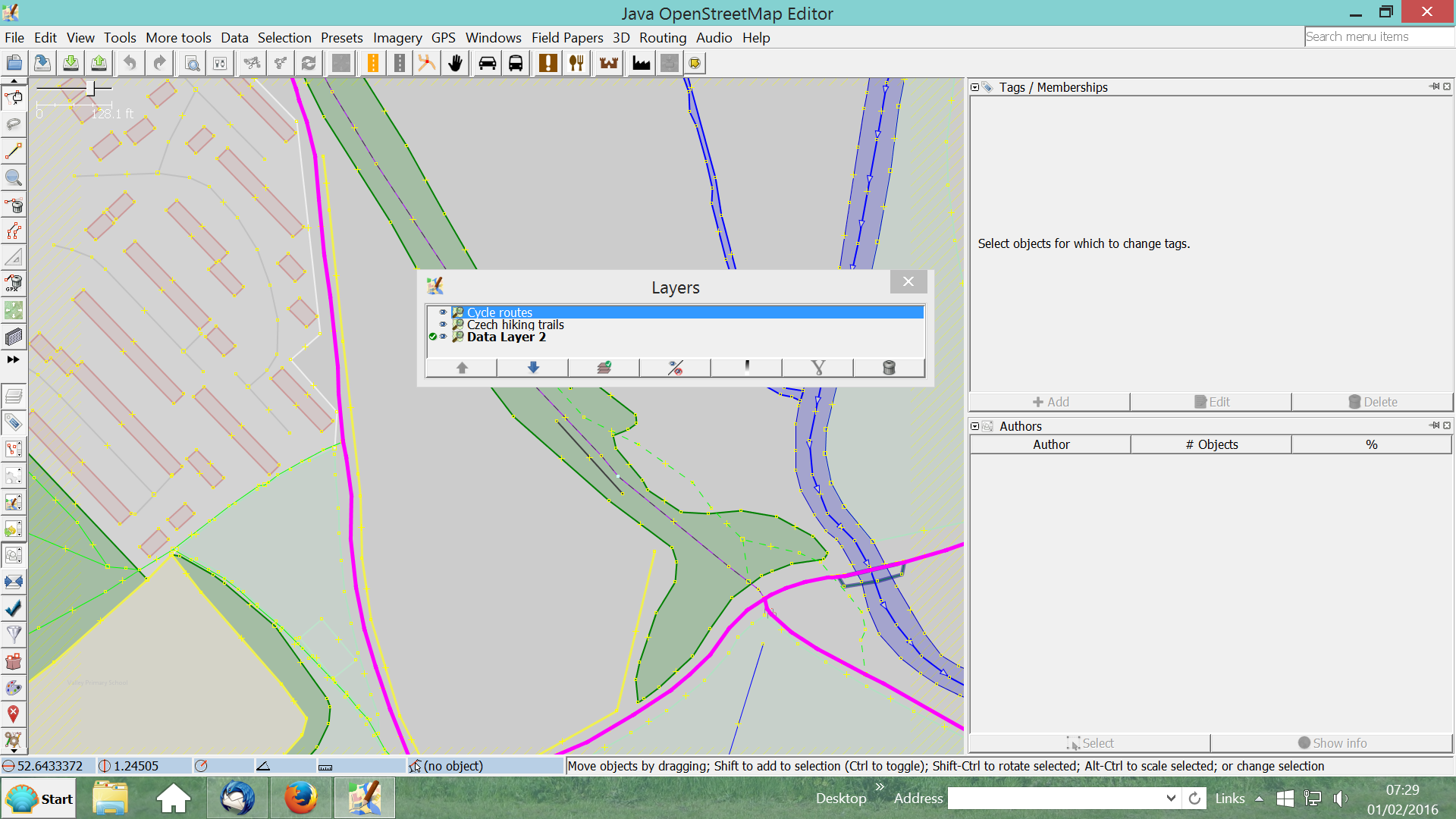Click the activate layer button in Layers
Viewport: 1456px width, 819px height.
(604, 368)
